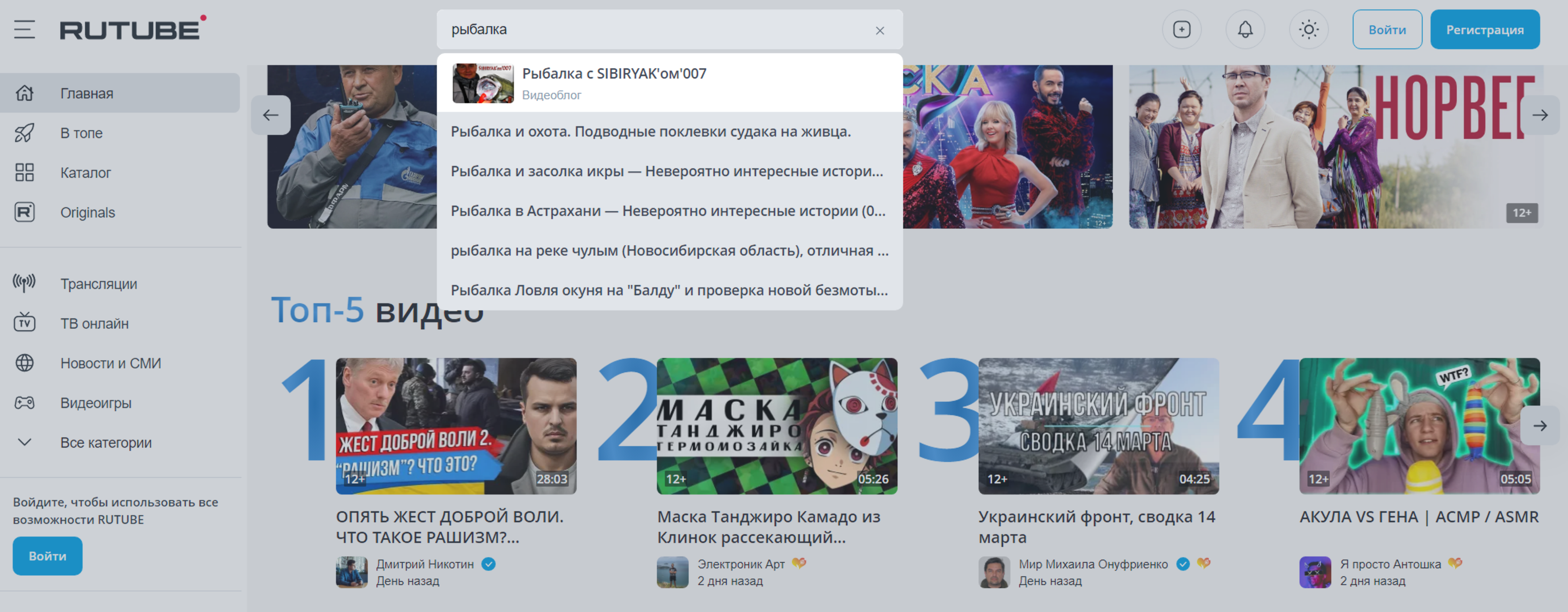Click the Войти button in header
The height and width of the screenshot is (612, 1568).
click(1386, 29)
